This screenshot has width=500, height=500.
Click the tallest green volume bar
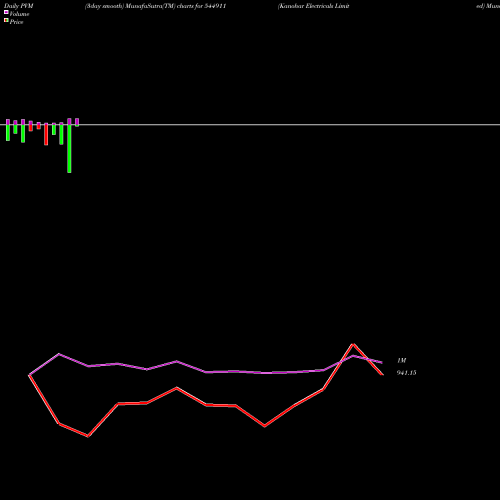69,149
